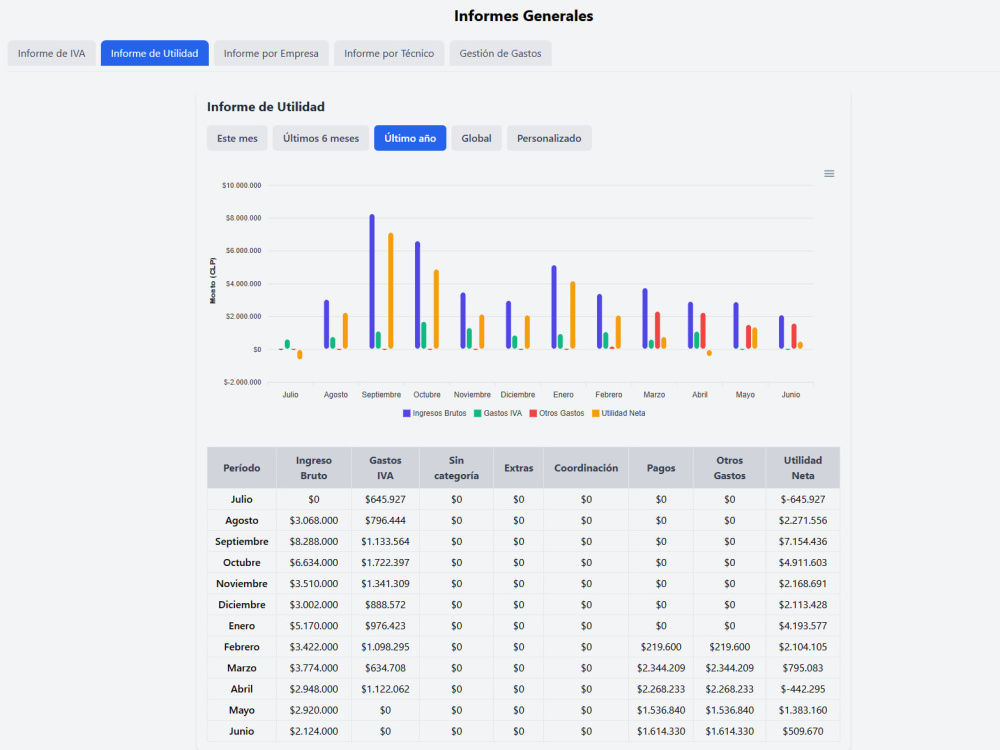Click the Enero Ingresos Brutos blue bar

554,307
